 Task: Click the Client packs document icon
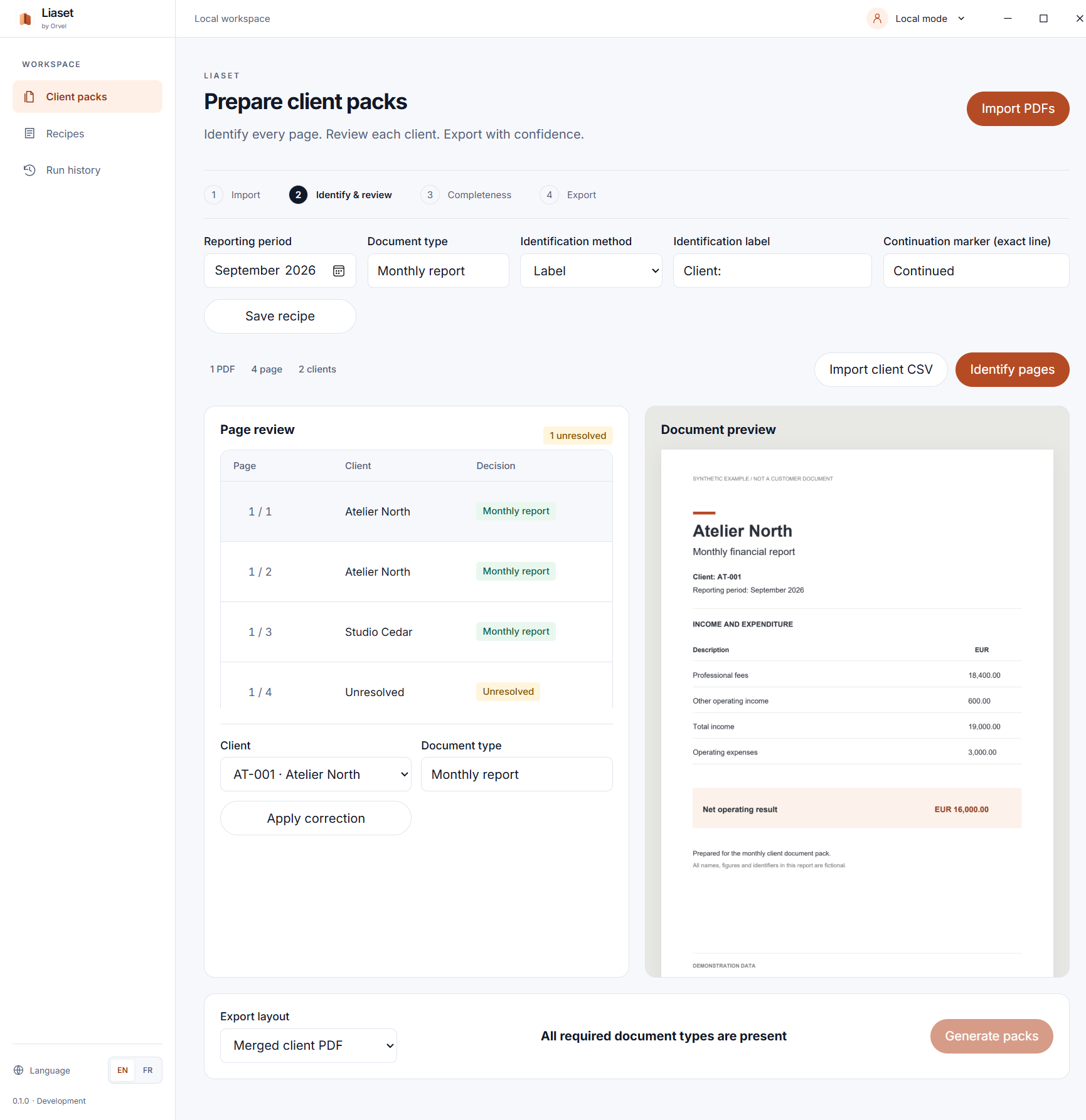[x=29, y=97]
